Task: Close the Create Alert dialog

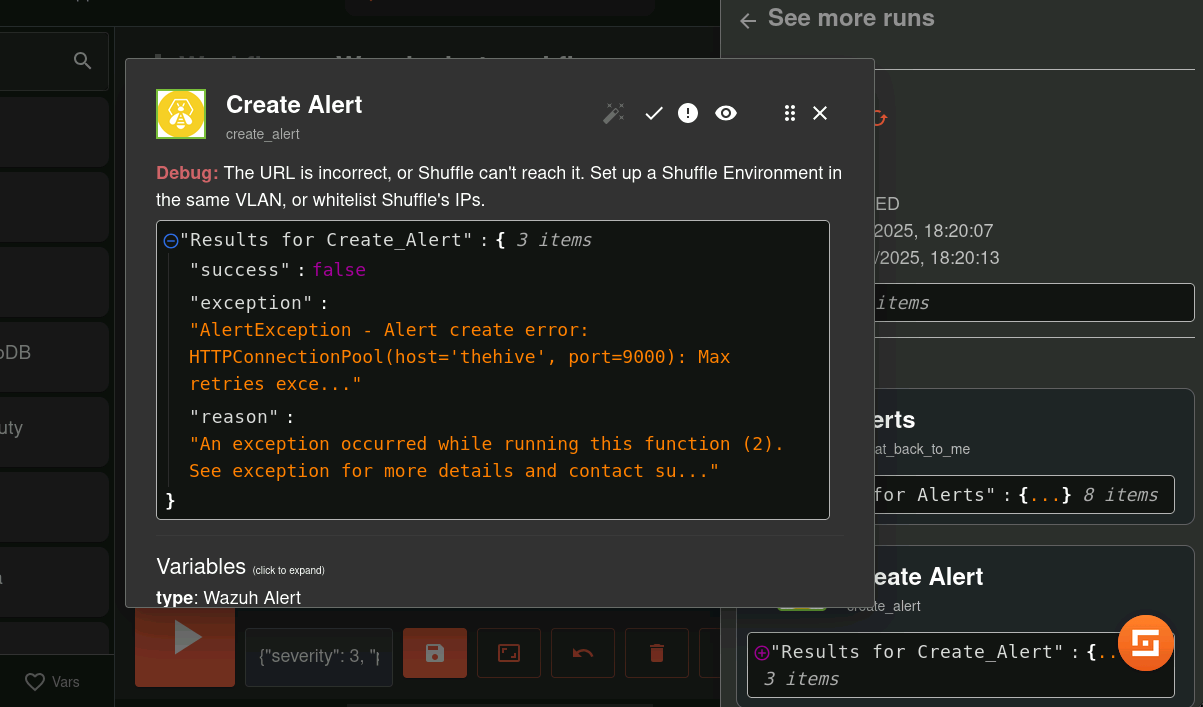Action: pyautogui.click(x=820, y=113)
